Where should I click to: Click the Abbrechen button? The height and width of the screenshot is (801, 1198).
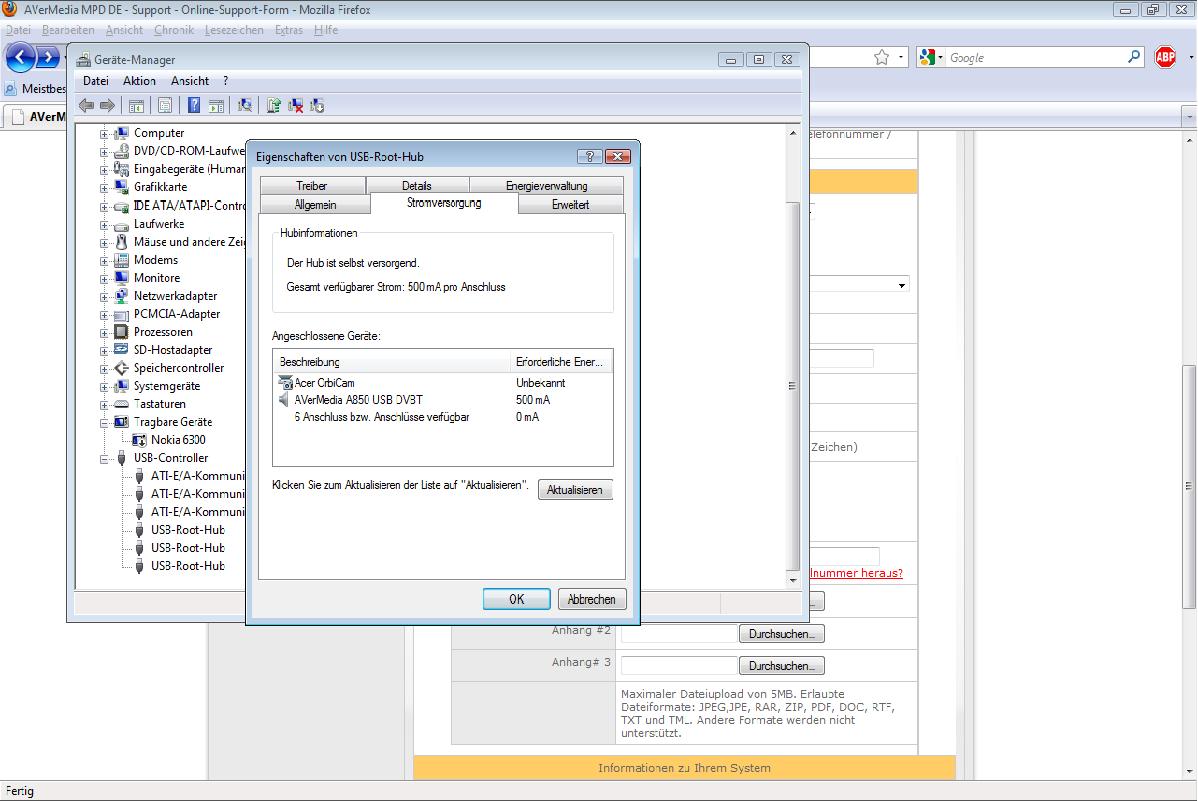[591, 599]
